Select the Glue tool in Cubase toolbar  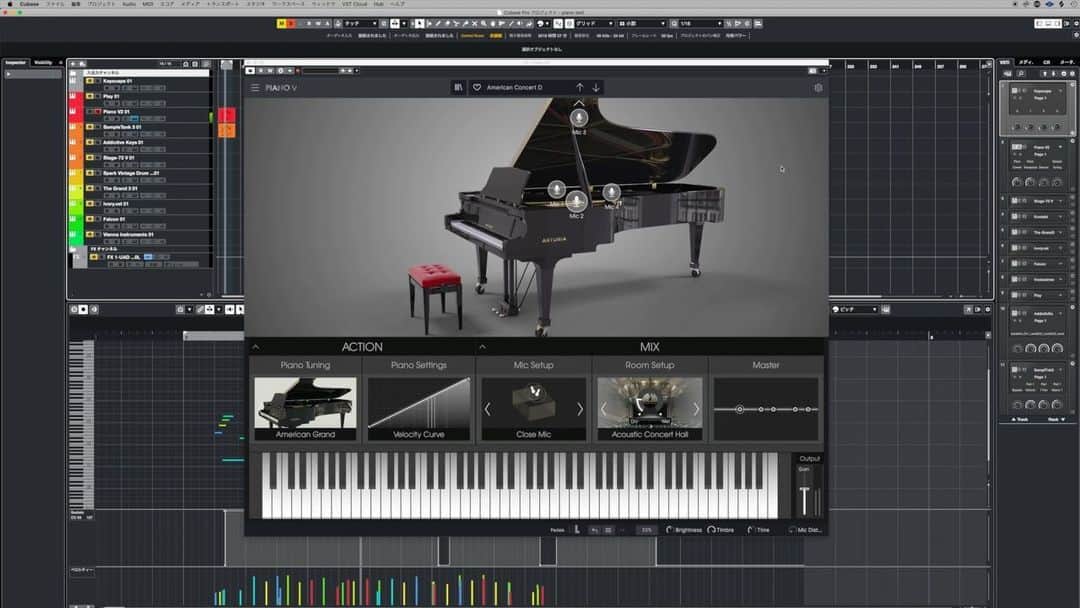pos(465,23)
